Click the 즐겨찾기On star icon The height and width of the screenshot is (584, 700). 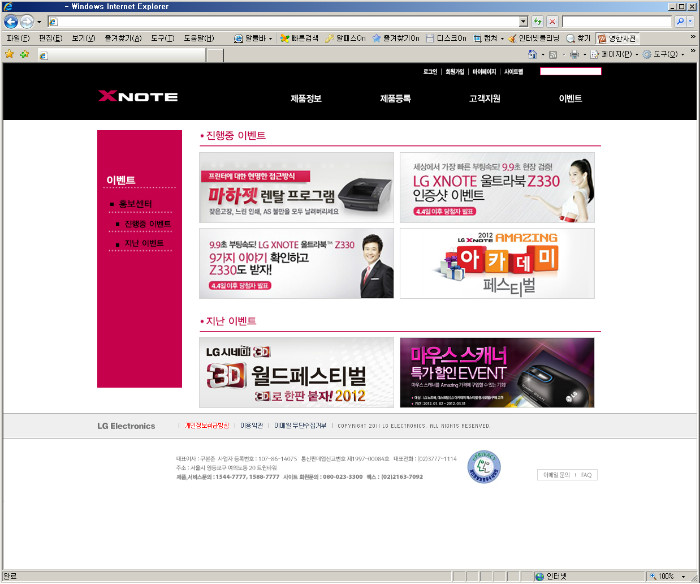[376, 39]
